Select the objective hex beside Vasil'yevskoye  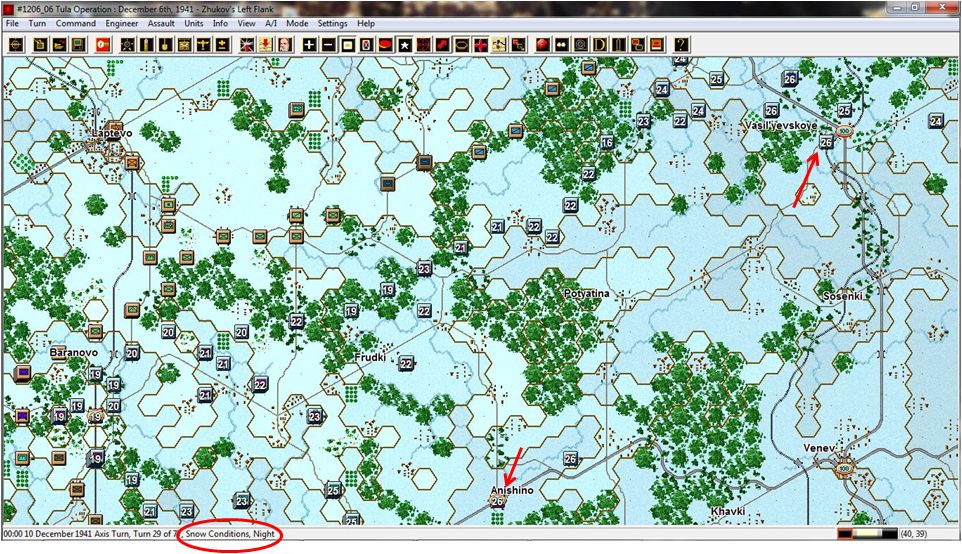click(845, 131)
